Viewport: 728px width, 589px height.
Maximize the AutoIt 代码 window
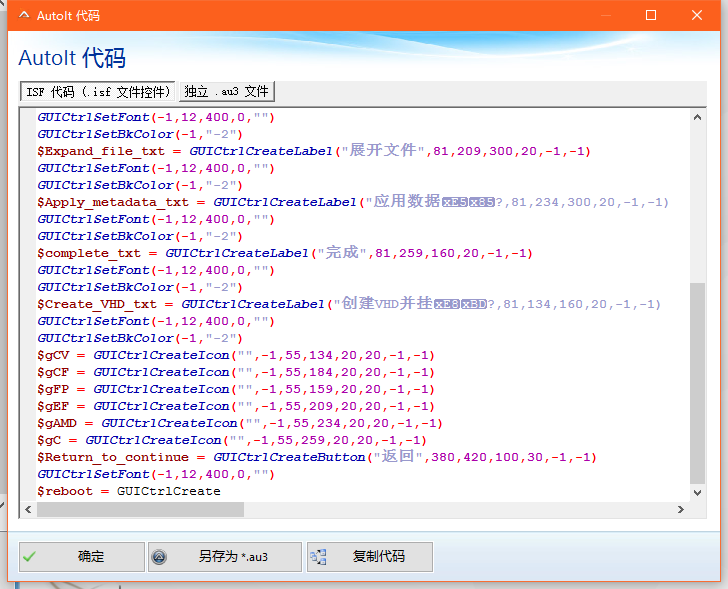coord(651,15)
